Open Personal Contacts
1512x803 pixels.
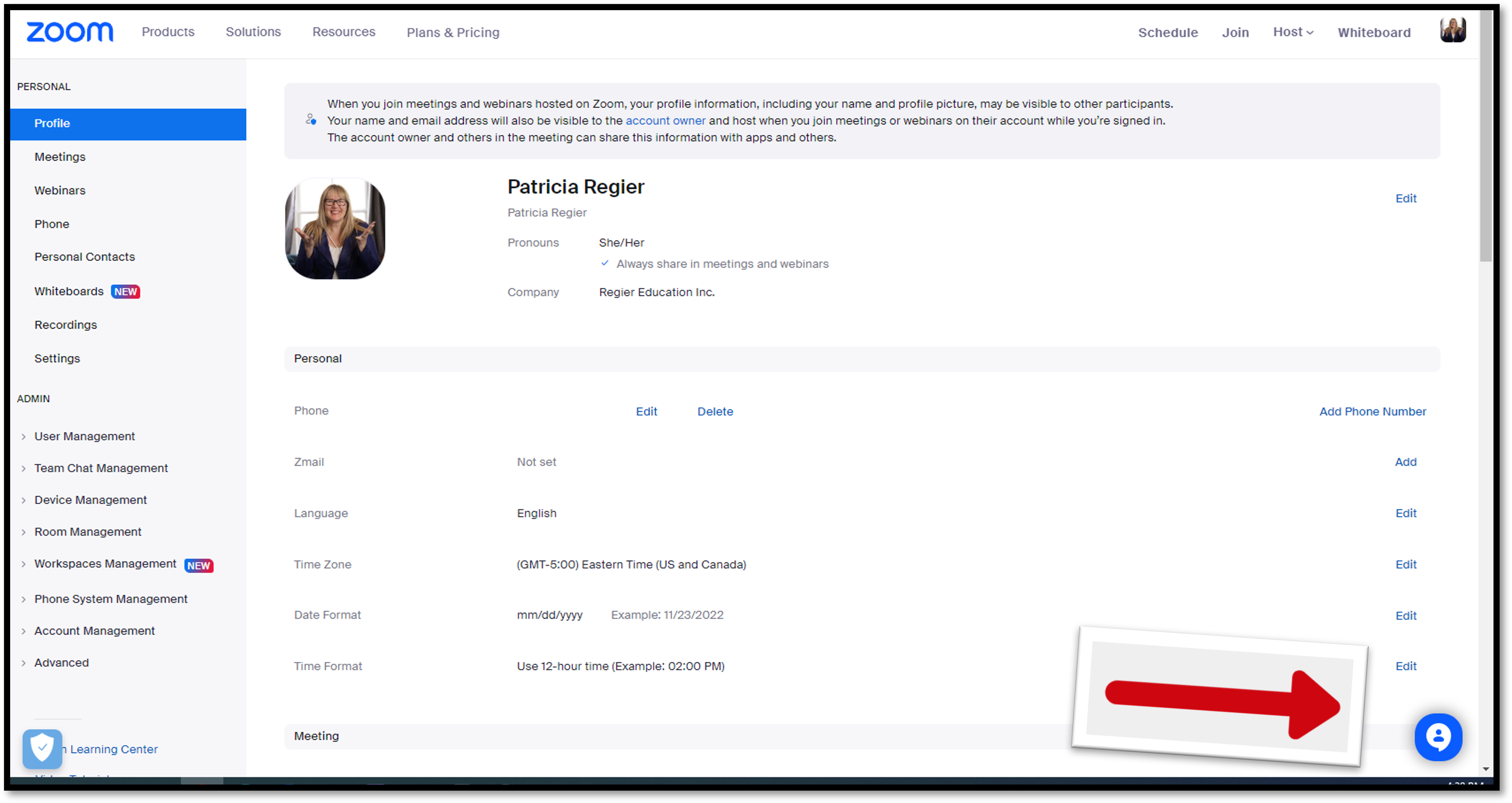pos(84,257)
